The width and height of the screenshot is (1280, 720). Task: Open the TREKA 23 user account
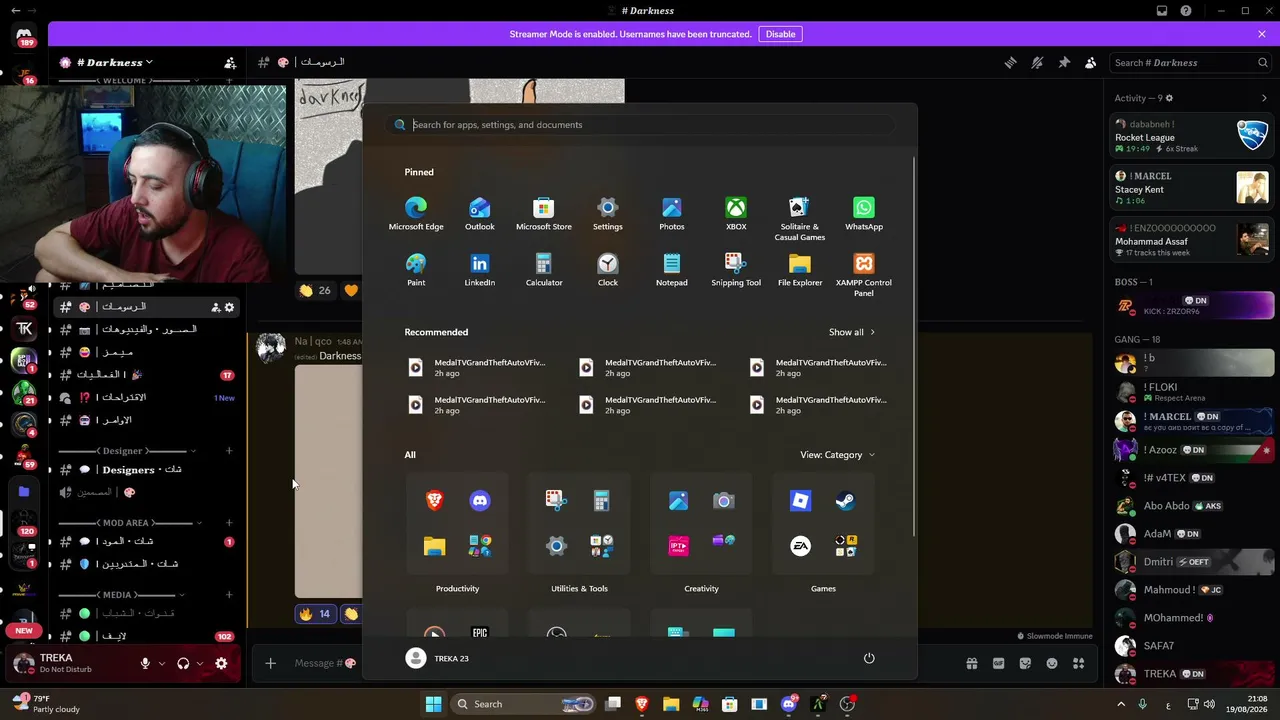click(x=437, y=658)
